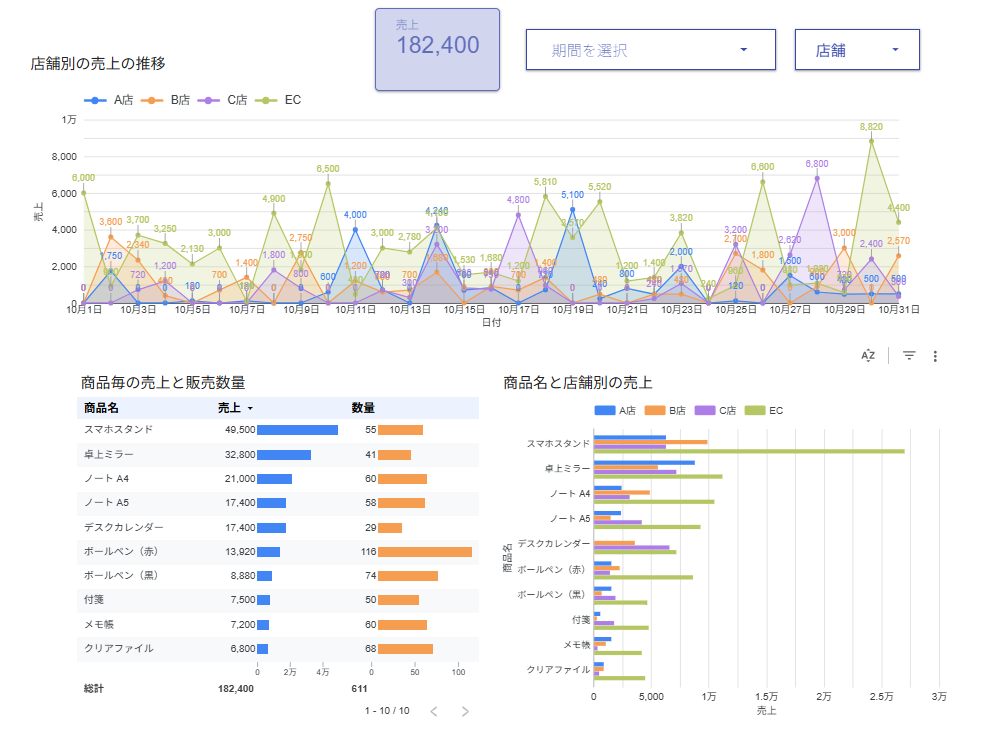Select the 付箋 table row

pos(278,600)
